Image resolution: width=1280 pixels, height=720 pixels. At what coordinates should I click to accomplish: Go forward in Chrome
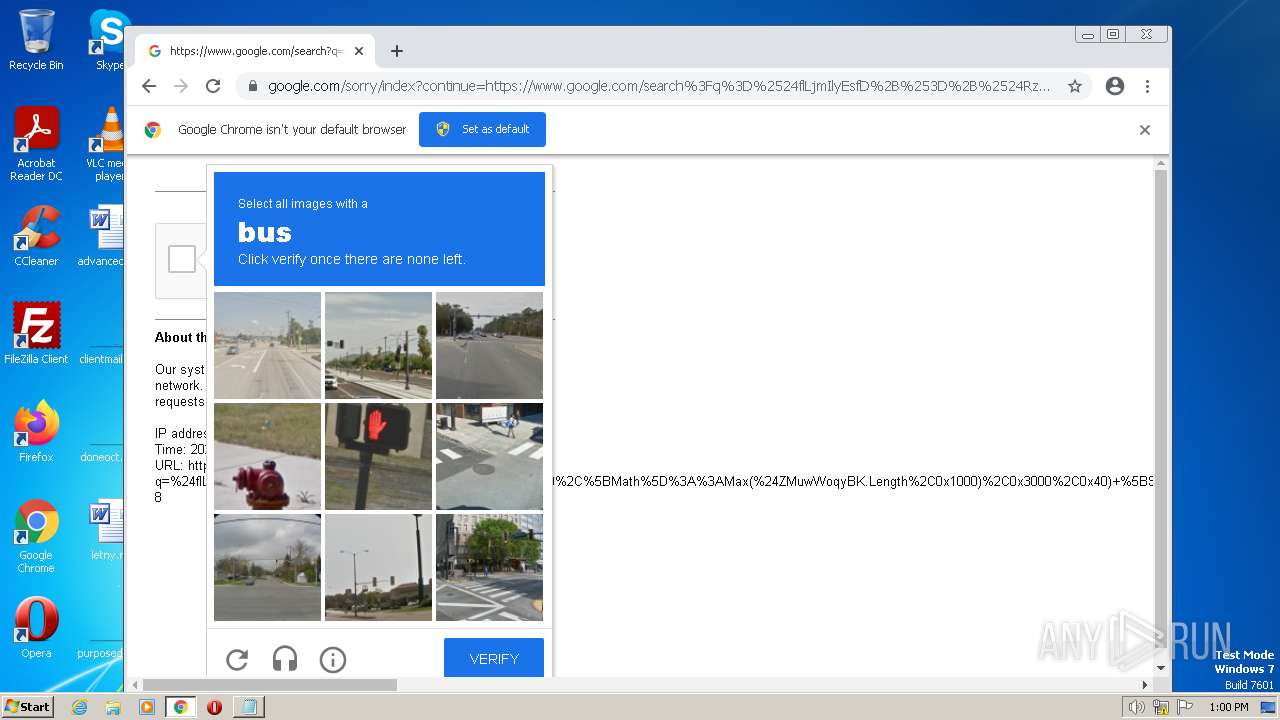pyautogui.click(x=181, y=86)
